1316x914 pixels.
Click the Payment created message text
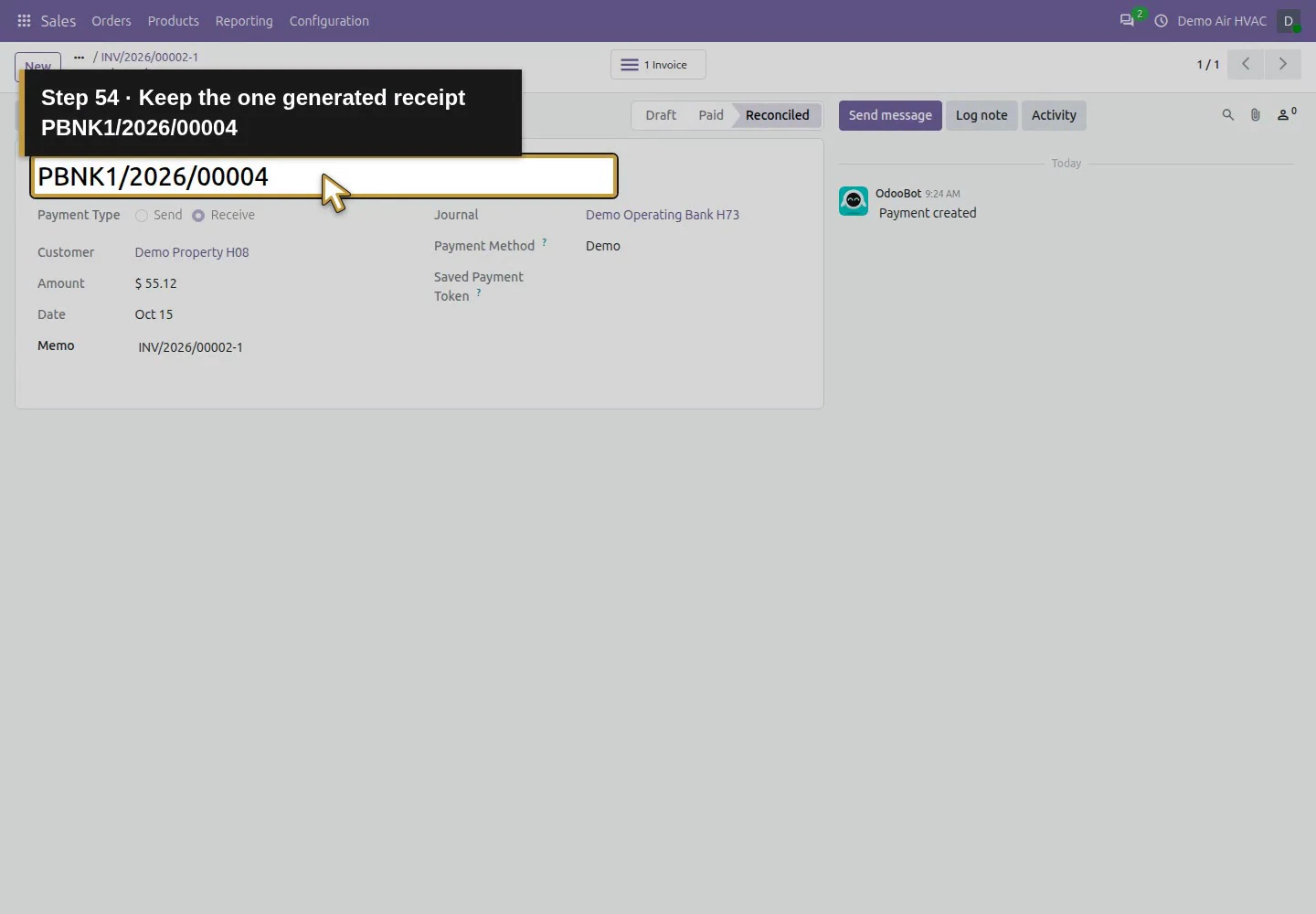click(928, 213)
